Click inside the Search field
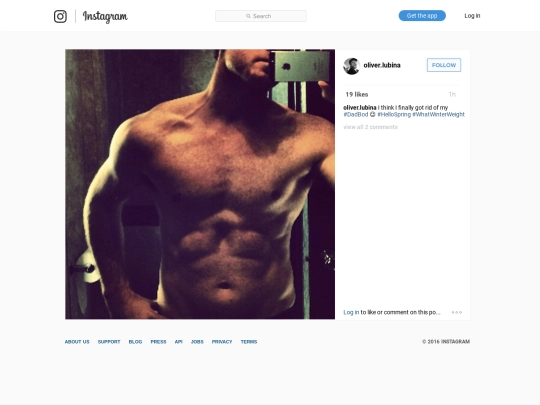The height and width of the screenshot is (405, 540). click(x=261, y=16)
